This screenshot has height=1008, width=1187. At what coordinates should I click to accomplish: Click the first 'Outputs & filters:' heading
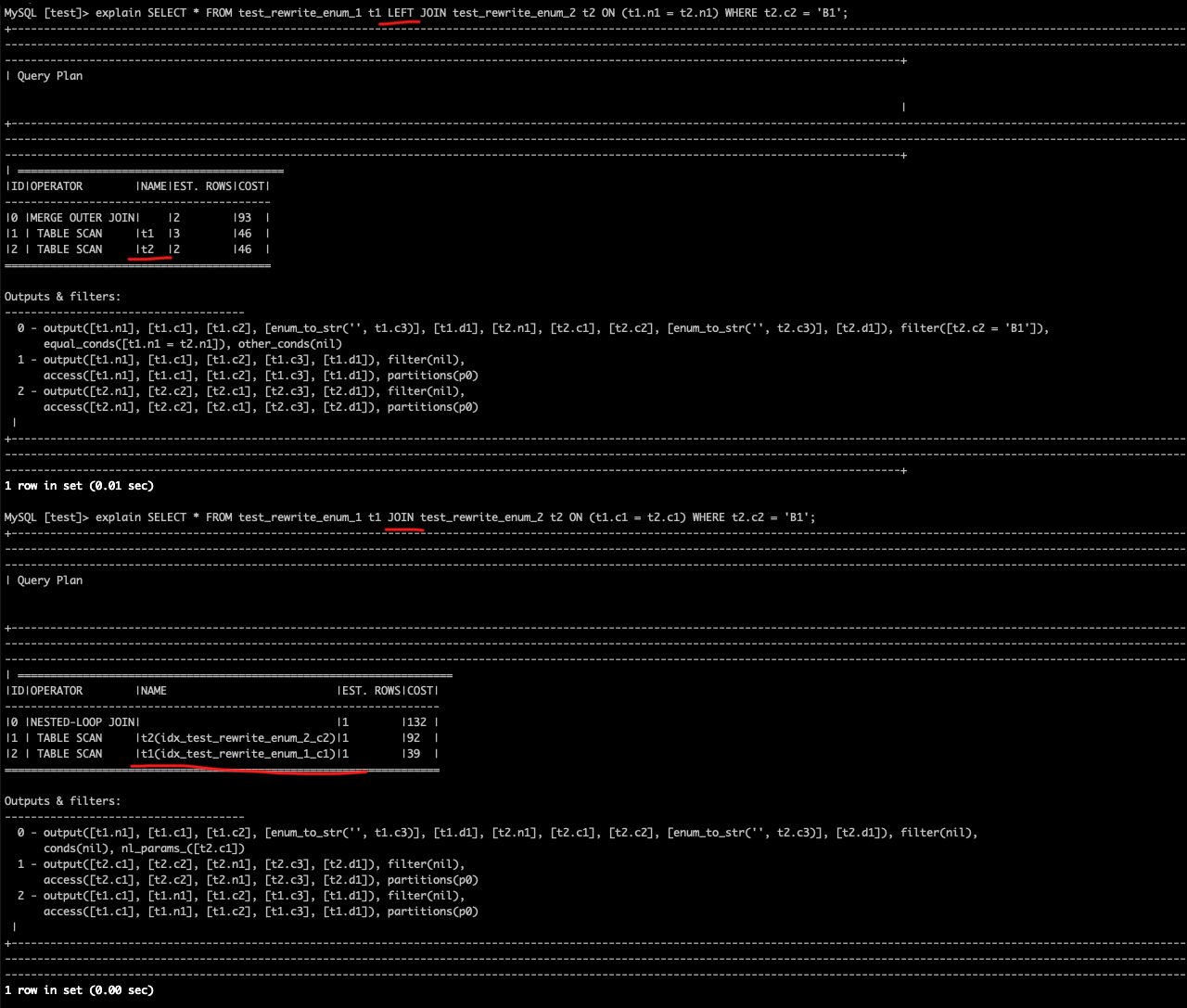tap(63, 297)
